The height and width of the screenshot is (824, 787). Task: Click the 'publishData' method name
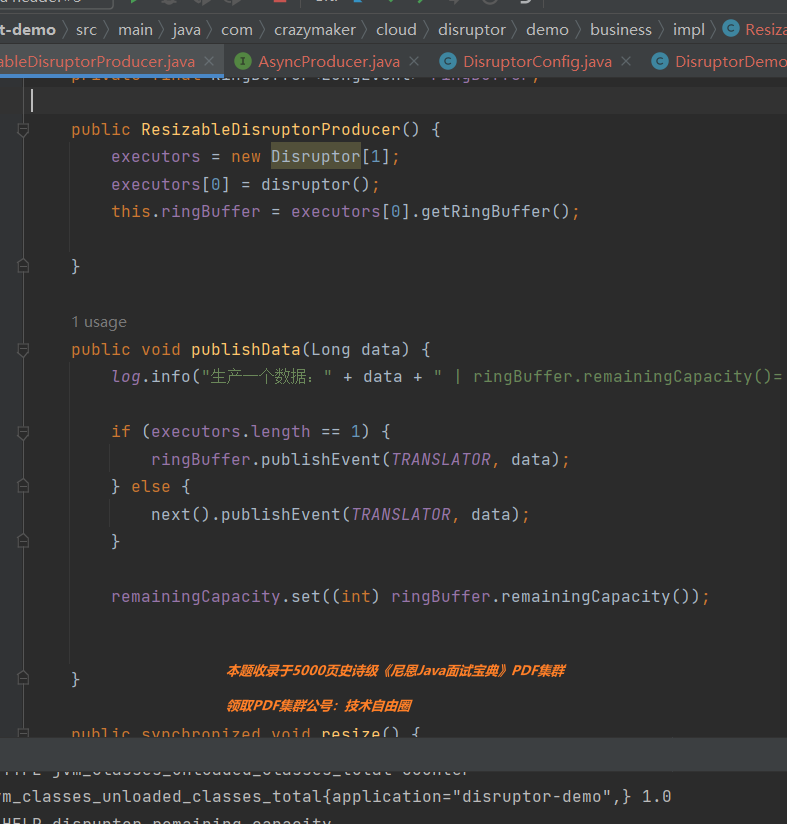(245, 349)
